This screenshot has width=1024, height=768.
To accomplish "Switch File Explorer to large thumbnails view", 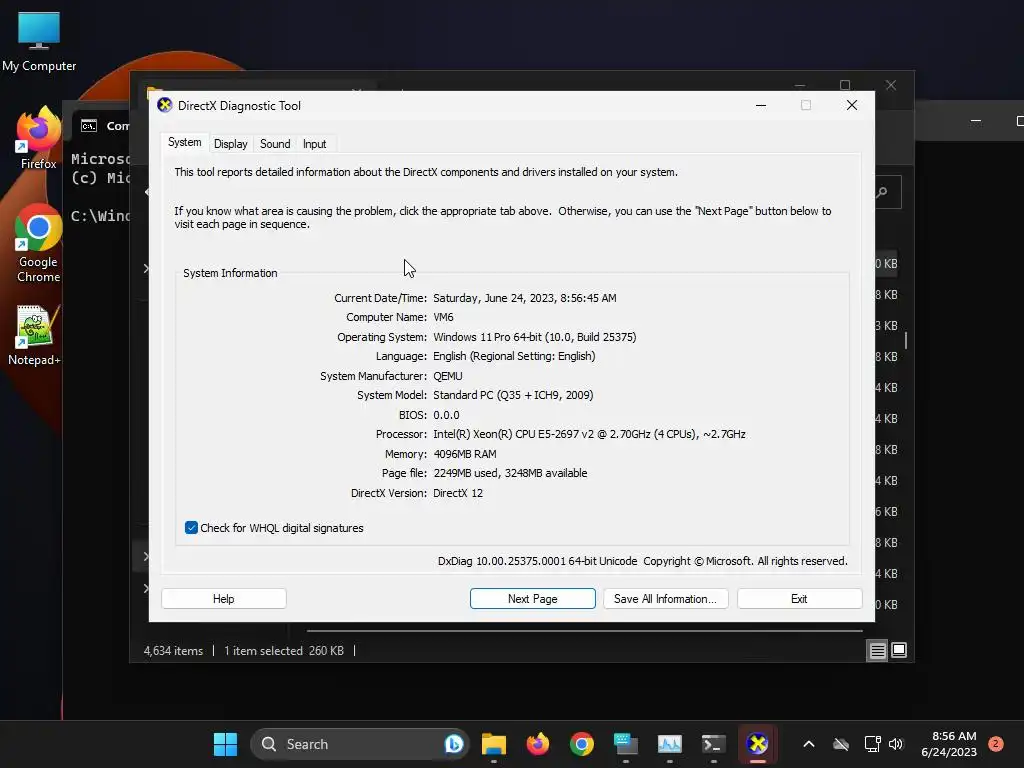I will [x=899, y=650].
